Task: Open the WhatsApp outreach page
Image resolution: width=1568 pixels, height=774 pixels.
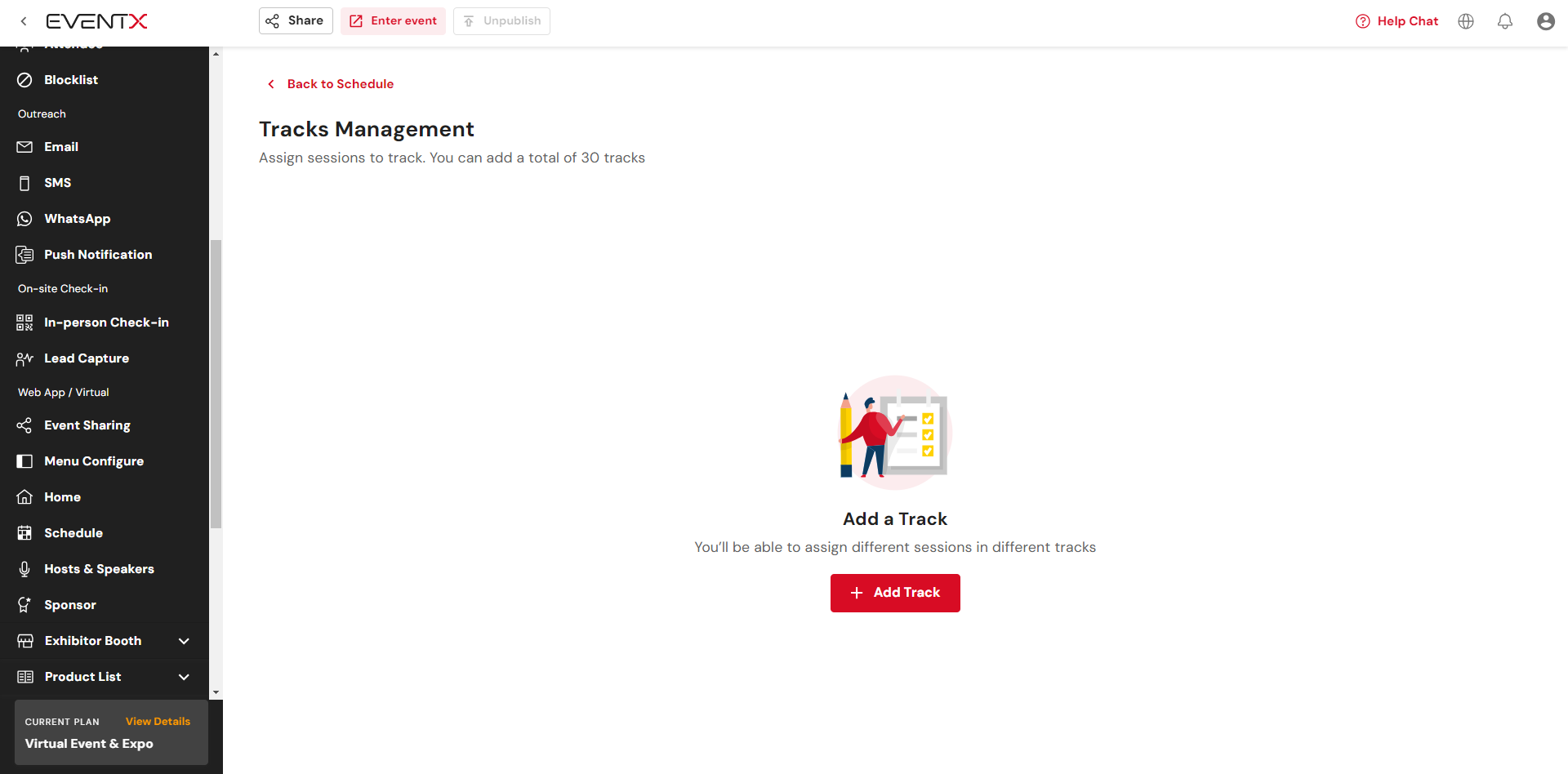Action: coord(105,219)
